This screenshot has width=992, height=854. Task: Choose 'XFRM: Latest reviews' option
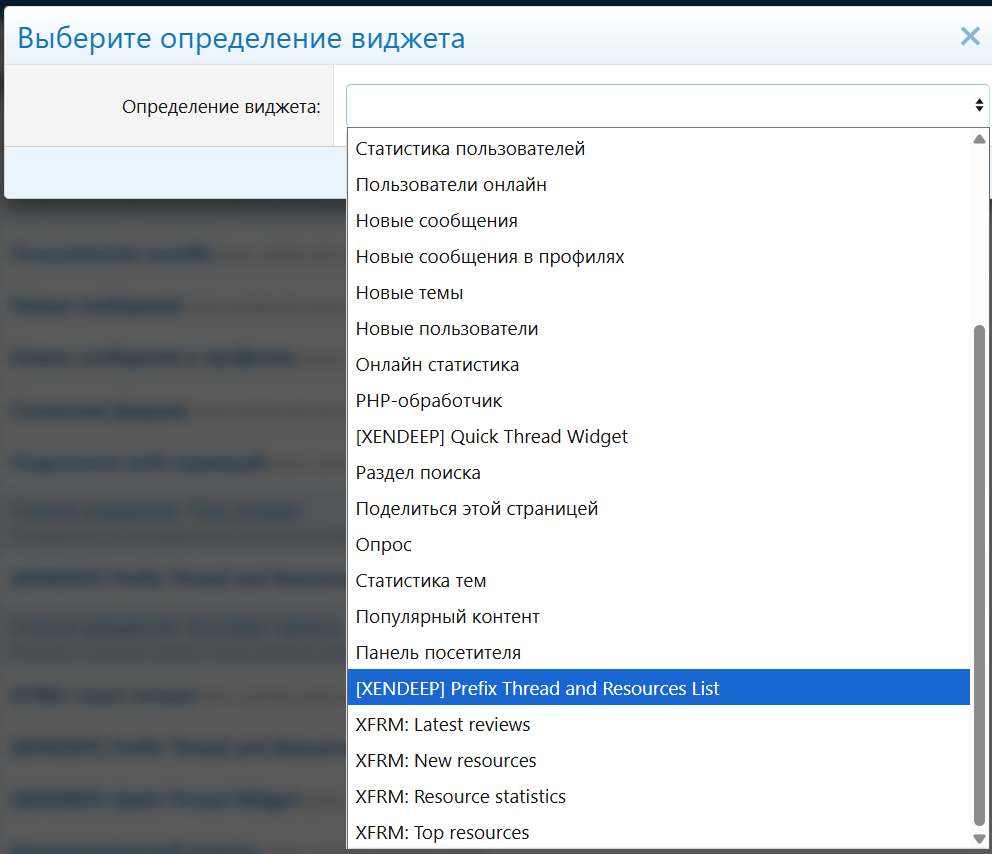pos(443,725)
